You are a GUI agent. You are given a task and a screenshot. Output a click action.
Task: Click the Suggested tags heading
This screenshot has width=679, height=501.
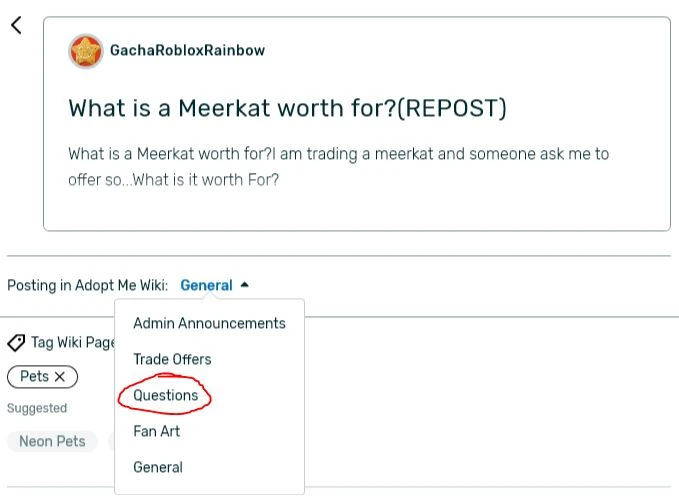[x=37, y=408]
